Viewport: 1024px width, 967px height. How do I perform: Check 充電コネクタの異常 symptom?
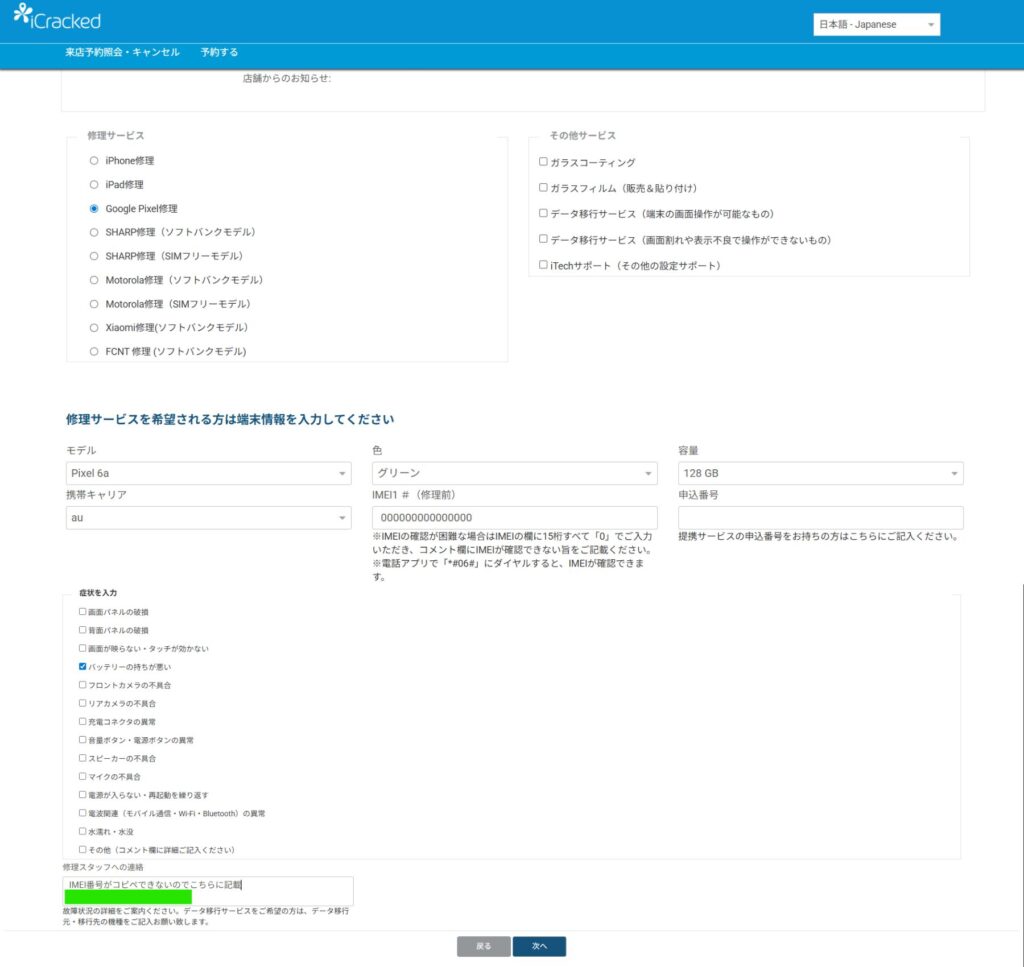pos(82,721)
